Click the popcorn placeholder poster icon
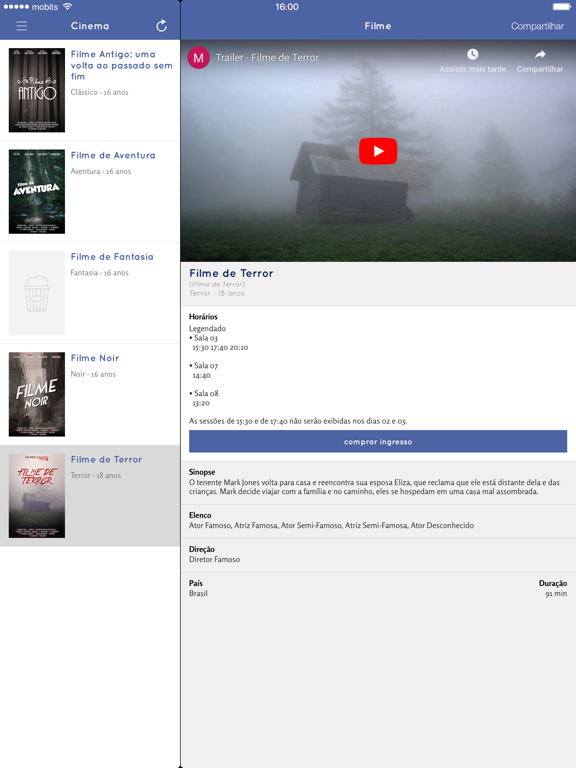 [37, 293]
